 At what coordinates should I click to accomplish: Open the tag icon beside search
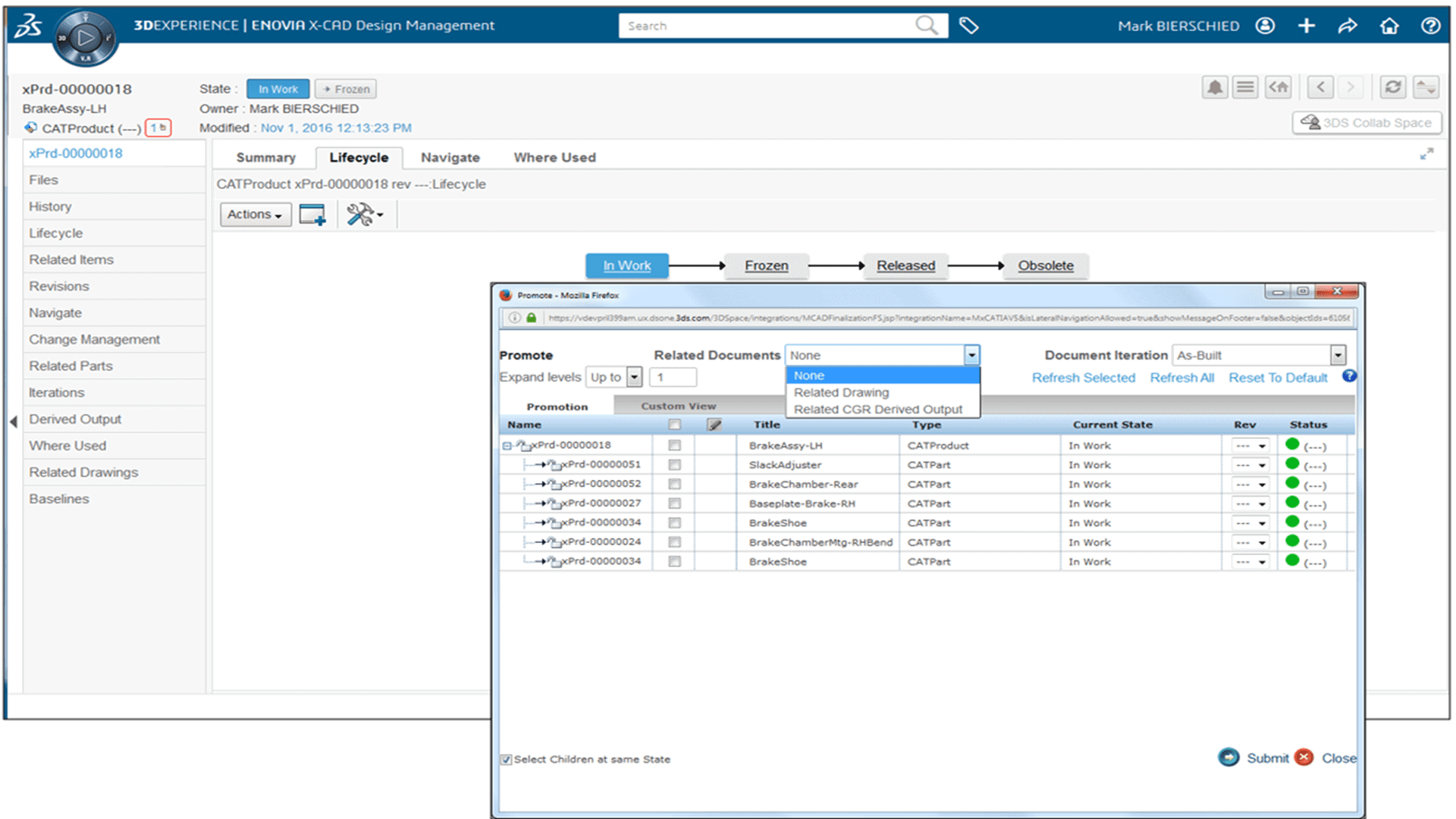968,26
